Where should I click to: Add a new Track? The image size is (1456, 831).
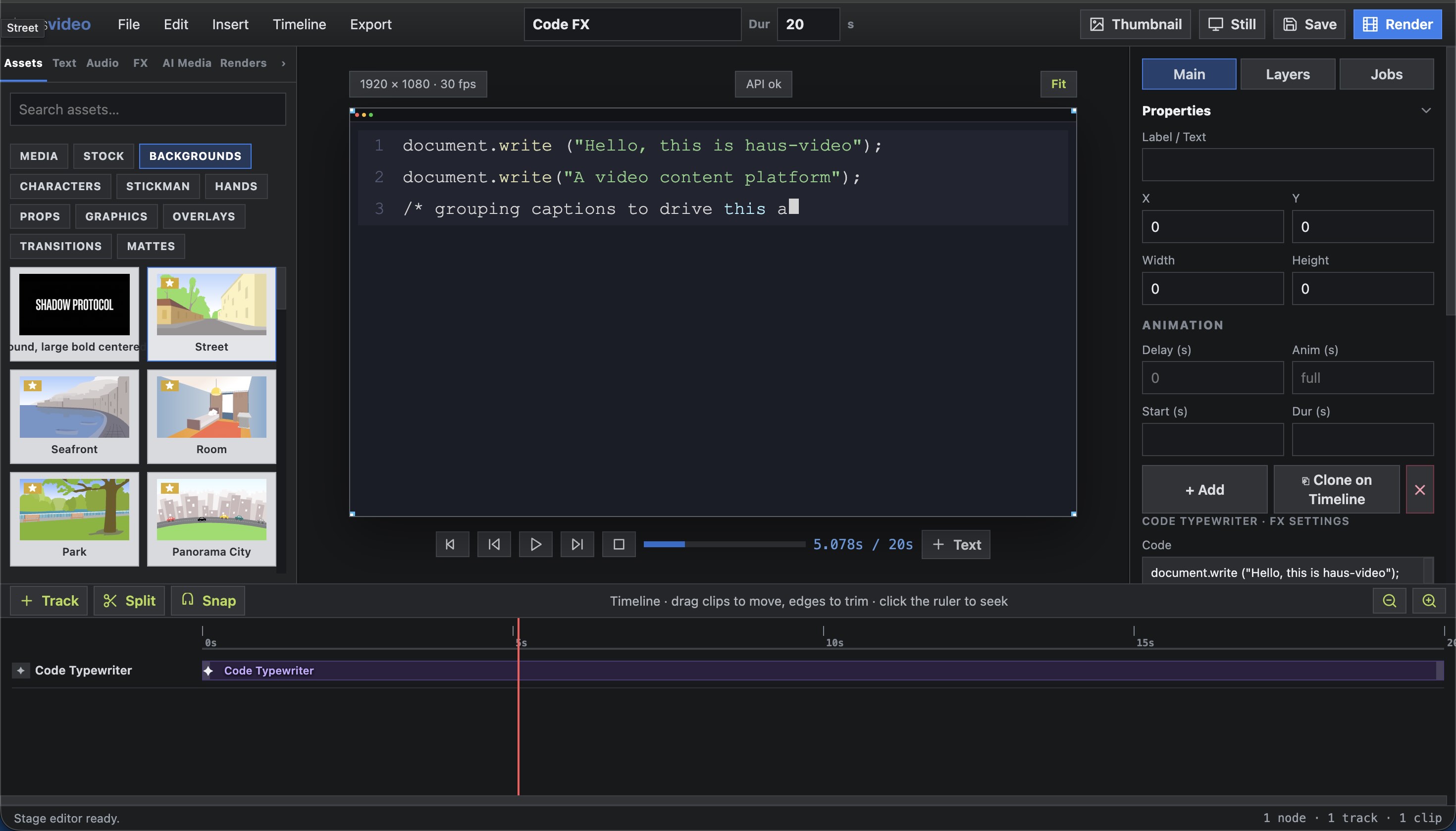click(x=49, y=601)
